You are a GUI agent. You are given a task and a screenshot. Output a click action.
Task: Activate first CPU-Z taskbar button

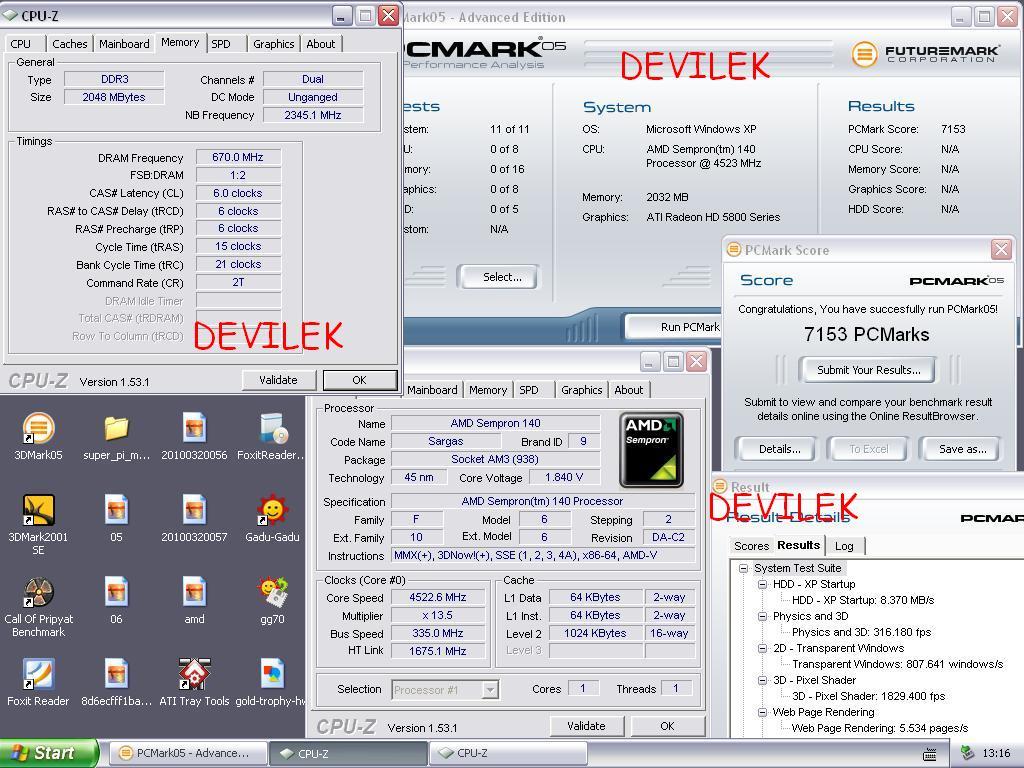point(347,753)
